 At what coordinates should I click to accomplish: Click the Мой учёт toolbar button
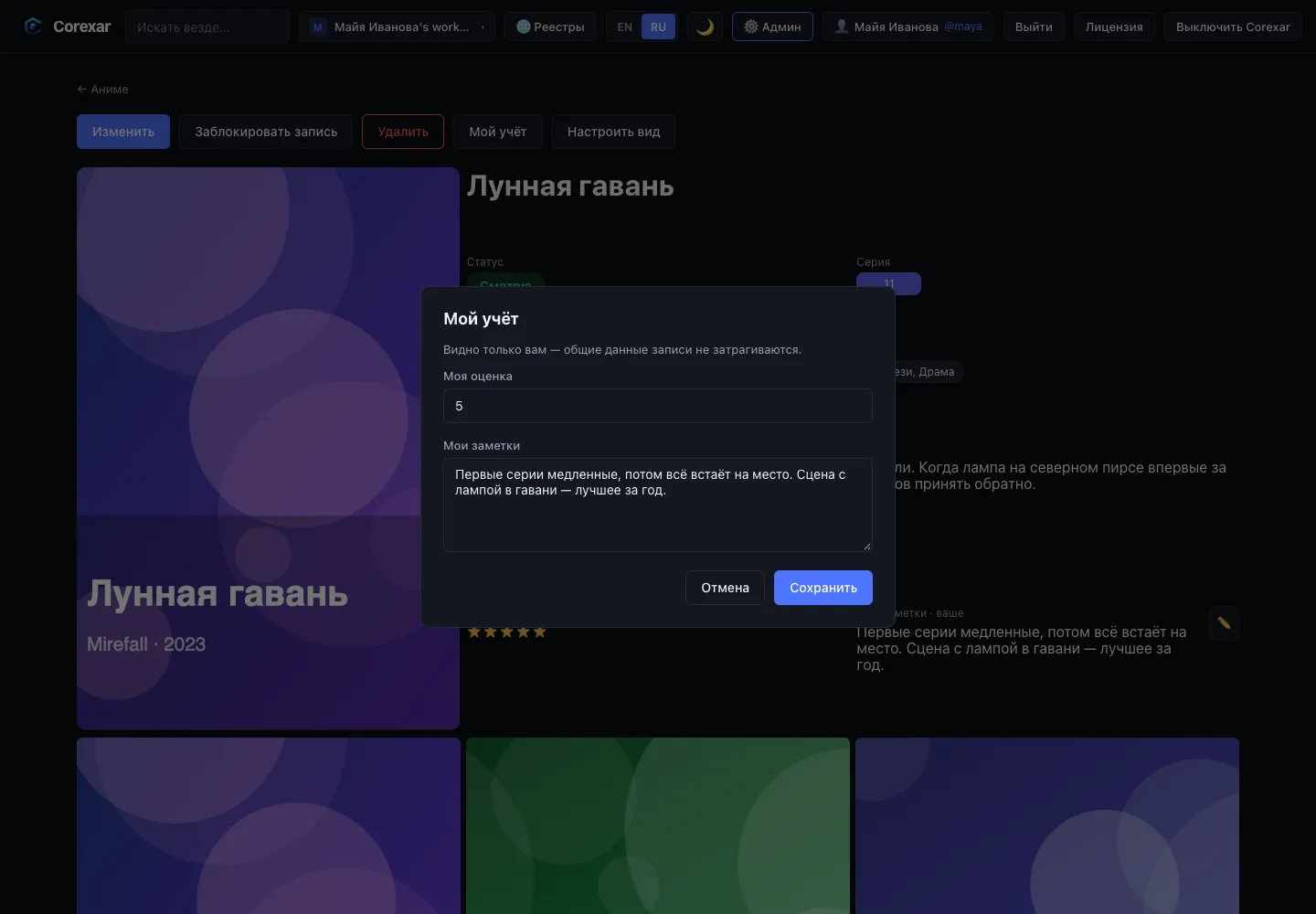[498, 132]
